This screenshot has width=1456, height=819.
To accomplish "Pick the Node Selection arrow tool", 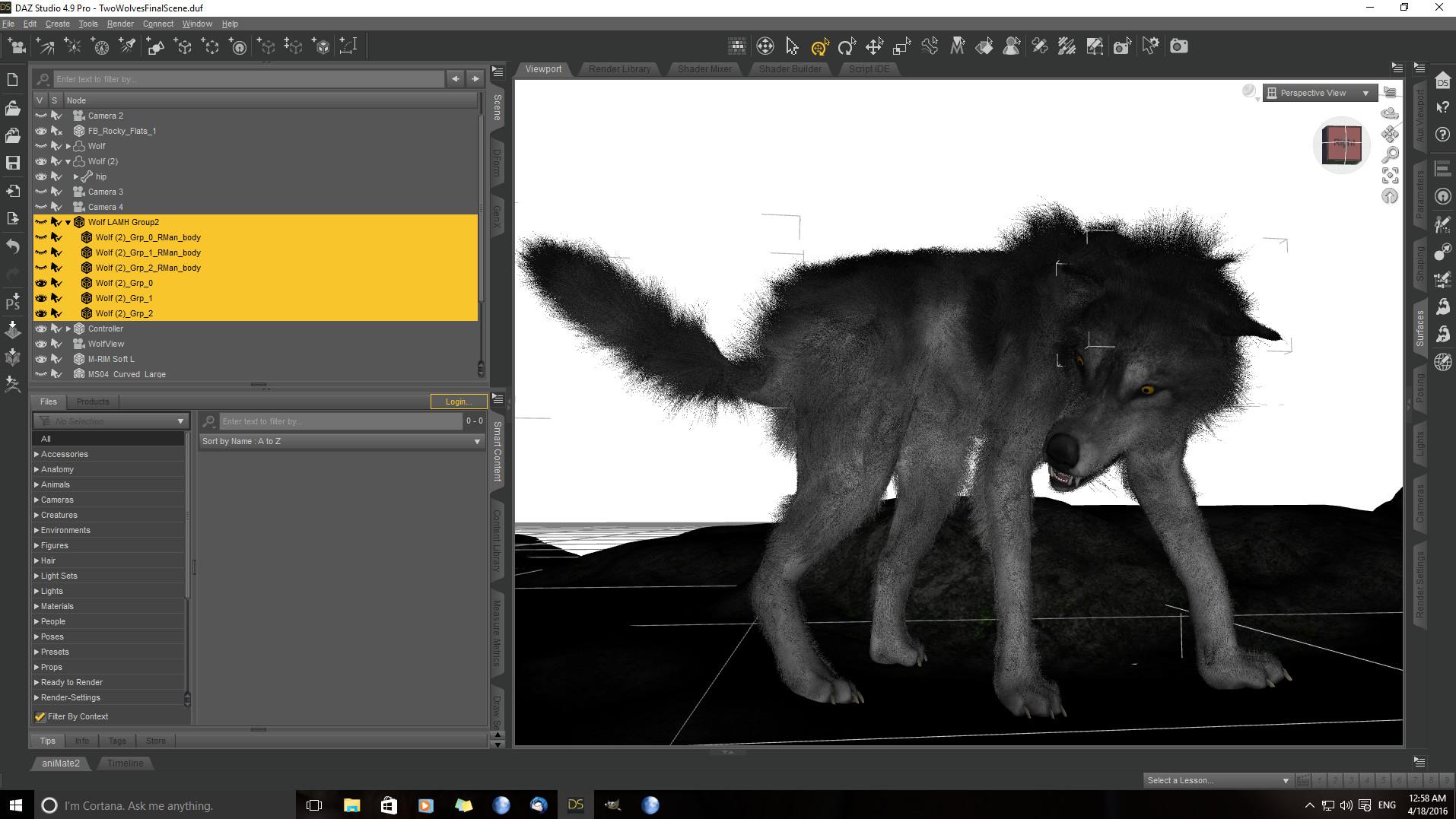I will 792,46.
